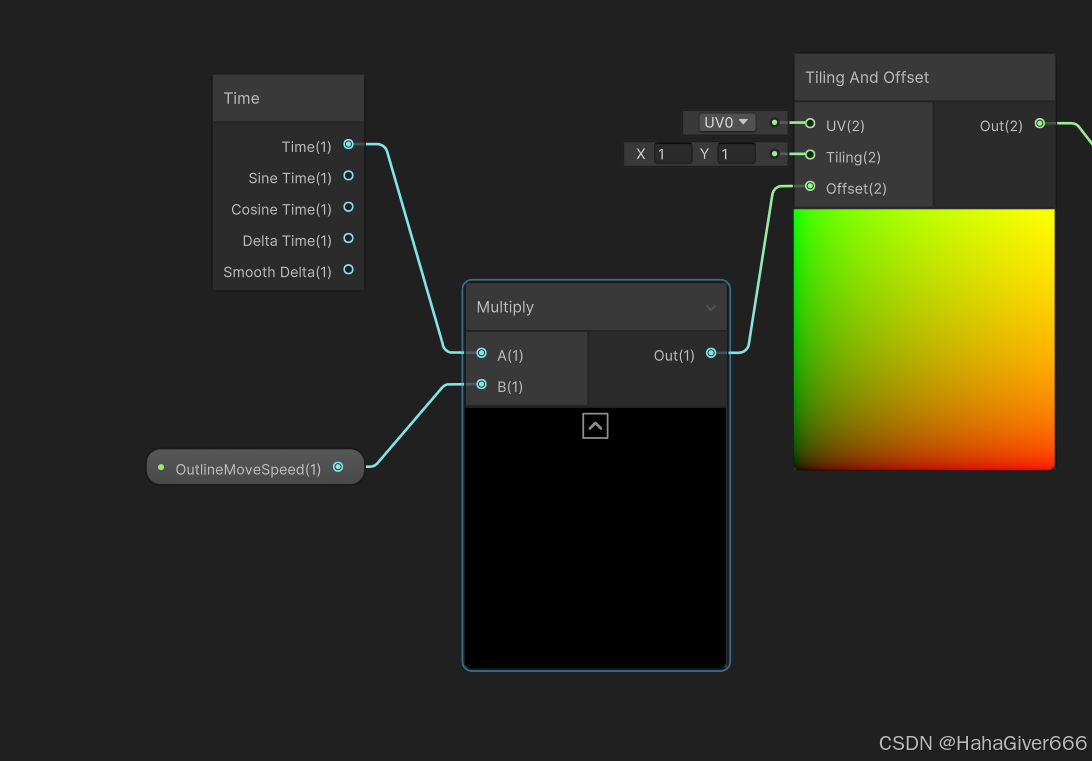
Task: Click the Sine Time(1) output port
Action: (x=348, y=176)
